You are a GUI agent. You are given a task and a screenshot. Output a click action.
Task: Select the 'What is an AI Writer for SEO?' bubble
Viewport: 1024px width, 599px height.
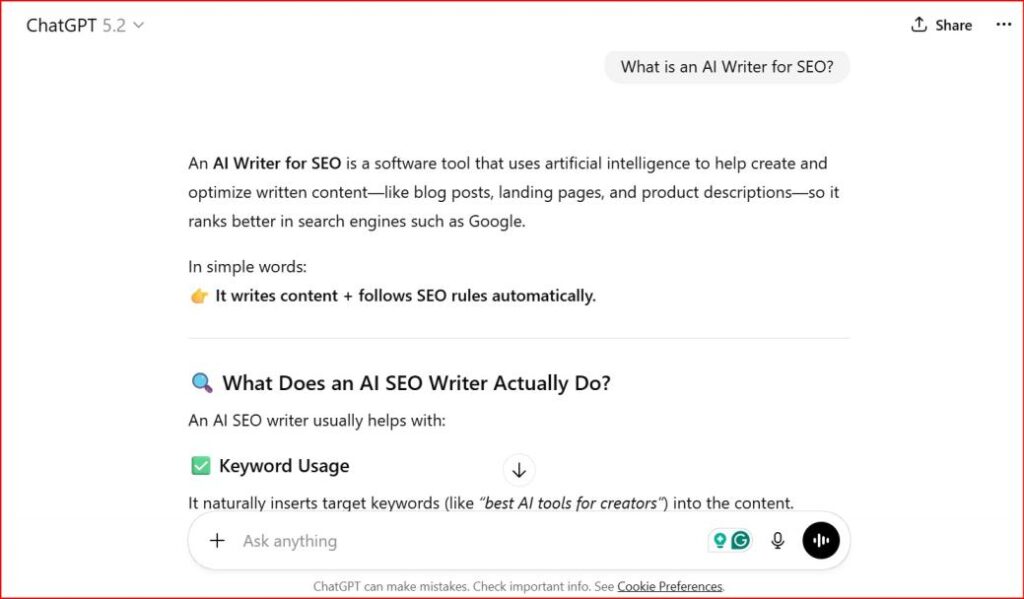(727, 66)
